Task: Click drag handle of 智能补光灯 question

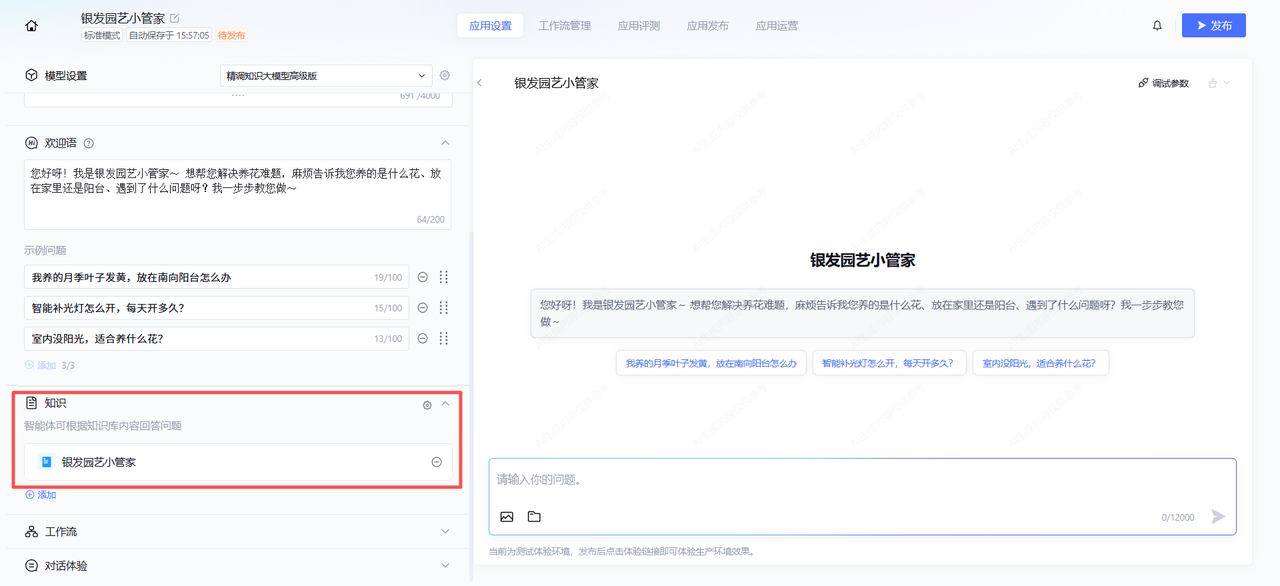Action: tap(444, 308)
